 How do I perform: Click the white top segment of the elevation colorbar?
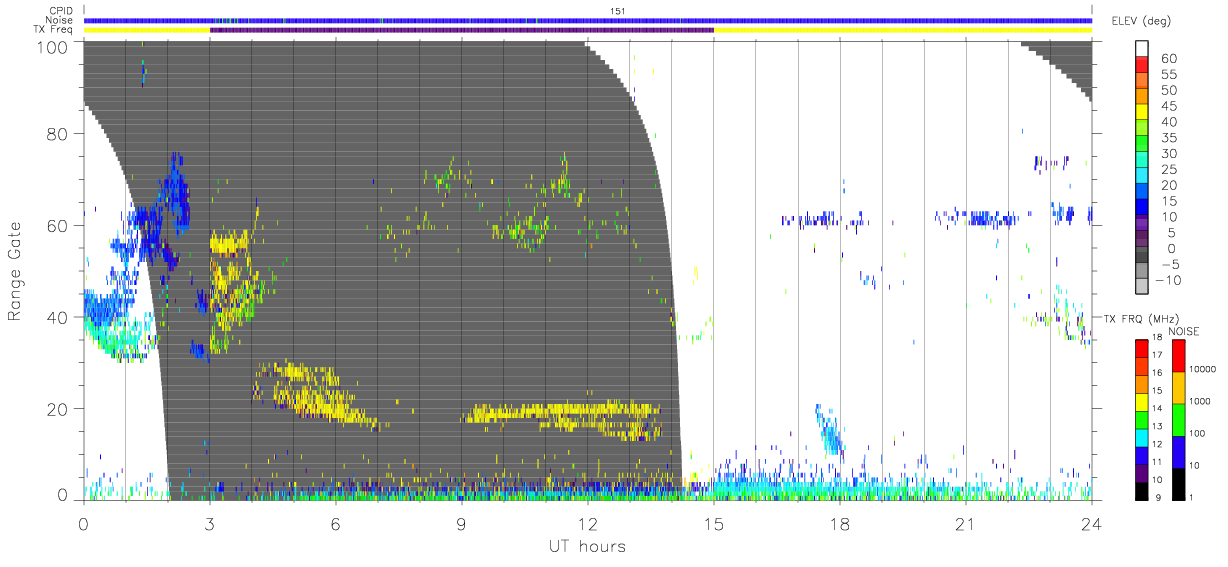tap(1142, 48)
